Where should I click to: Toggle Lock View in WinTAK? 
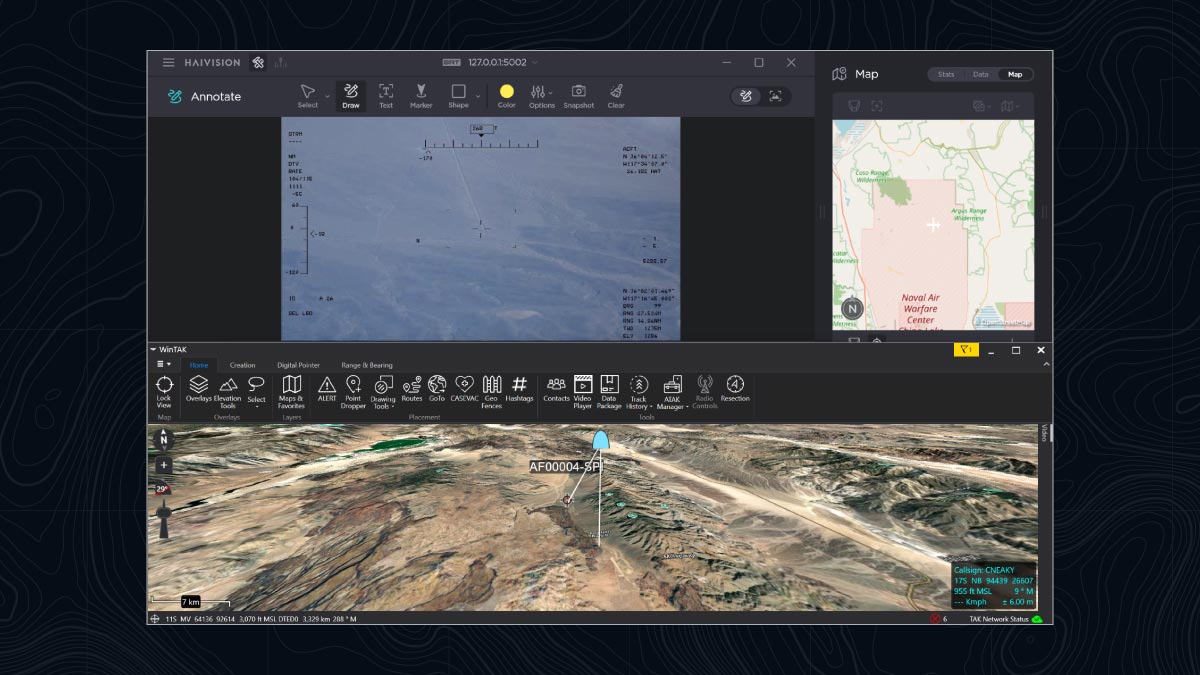(x=164, y=392)
